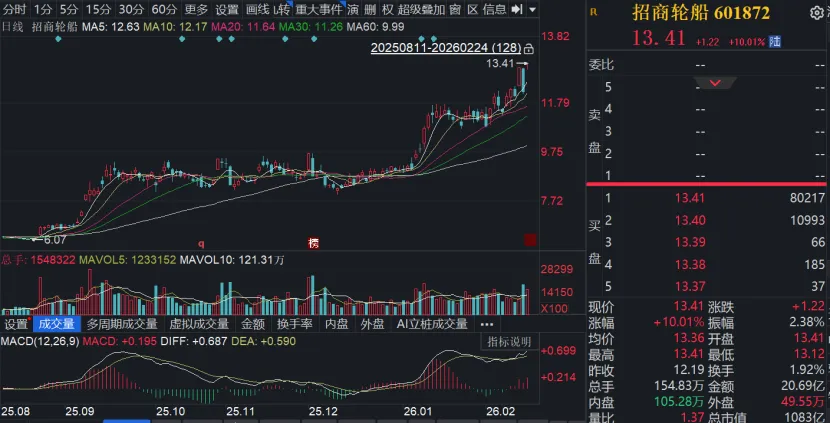Click the blue 陆 badge beside +10.01%

pyautogui.click(x=775, y=42)
